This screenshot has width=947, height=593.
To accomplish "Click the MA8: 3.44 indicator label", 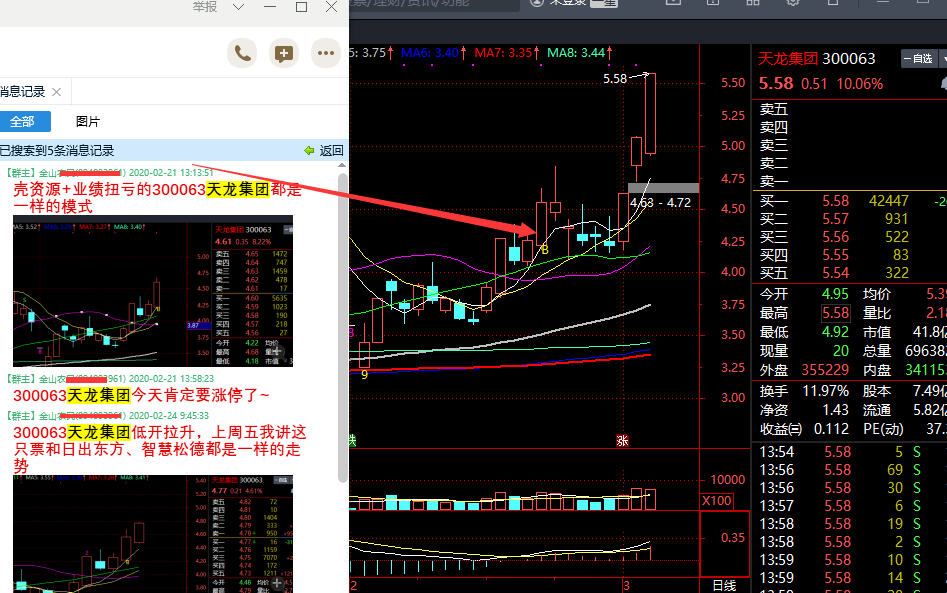I will [576, 53].
